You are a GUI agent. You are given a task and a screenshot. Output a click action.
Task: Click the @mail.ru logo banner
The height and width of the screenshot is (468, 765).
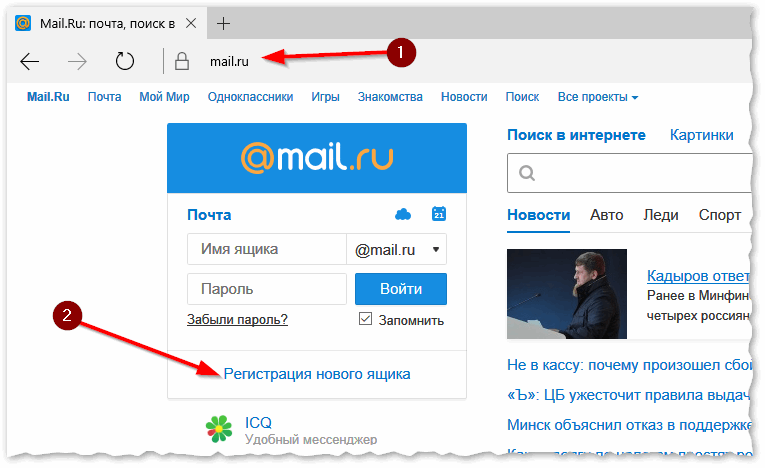[317, 158]
